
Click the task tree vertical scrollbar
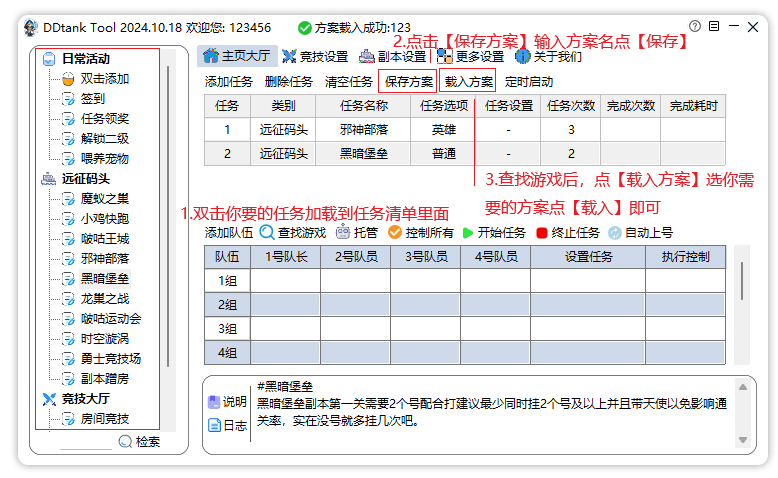tap(169, 216)
